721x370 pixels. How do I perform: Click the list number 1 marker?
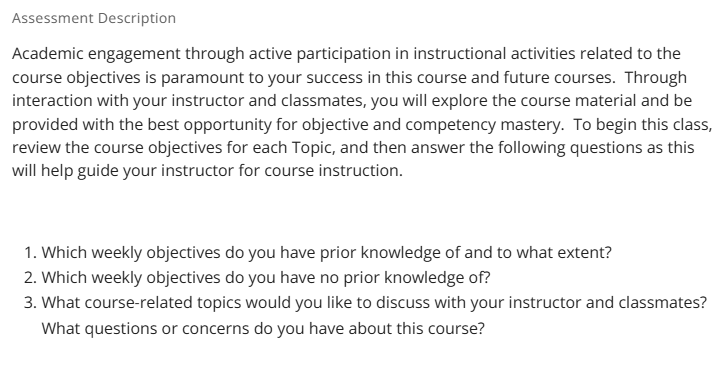pos(30,253)
